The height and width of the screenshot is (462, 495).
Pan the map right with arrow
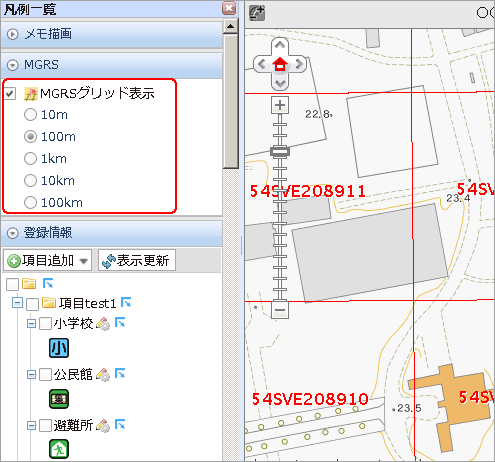(299, 64)
